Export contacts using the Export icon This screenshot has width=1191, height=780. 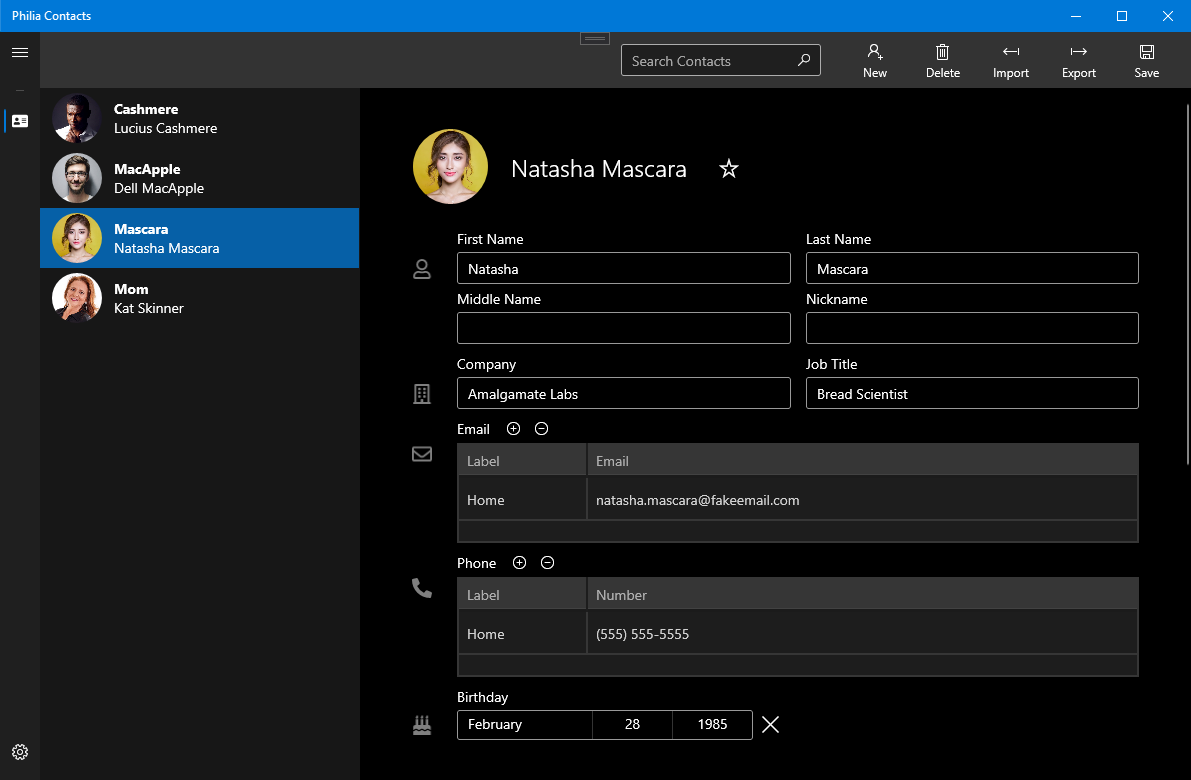pyautogui.click(x=1078, y=58)
